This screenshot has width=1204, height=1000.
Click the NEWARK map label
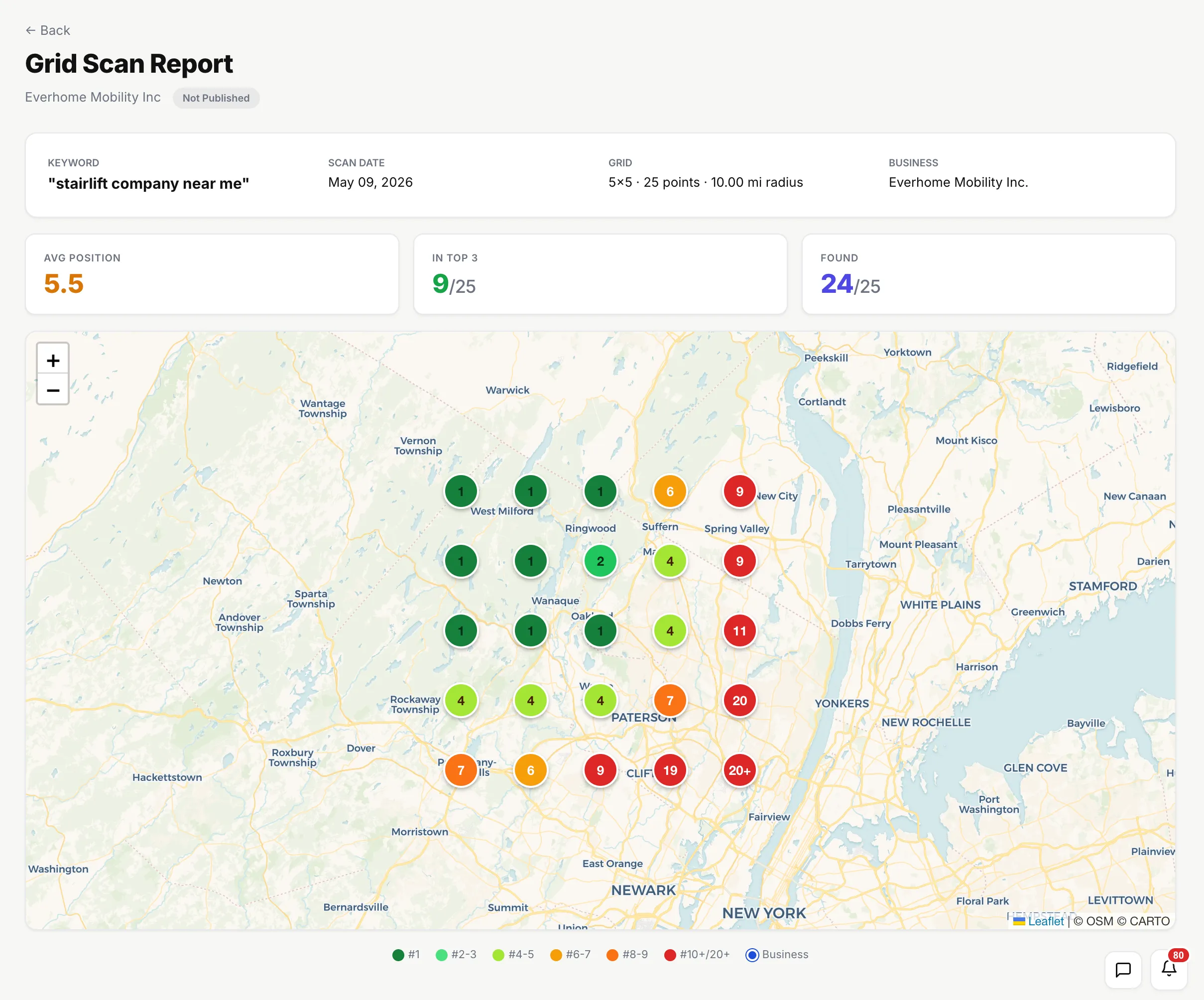(643, 890)
